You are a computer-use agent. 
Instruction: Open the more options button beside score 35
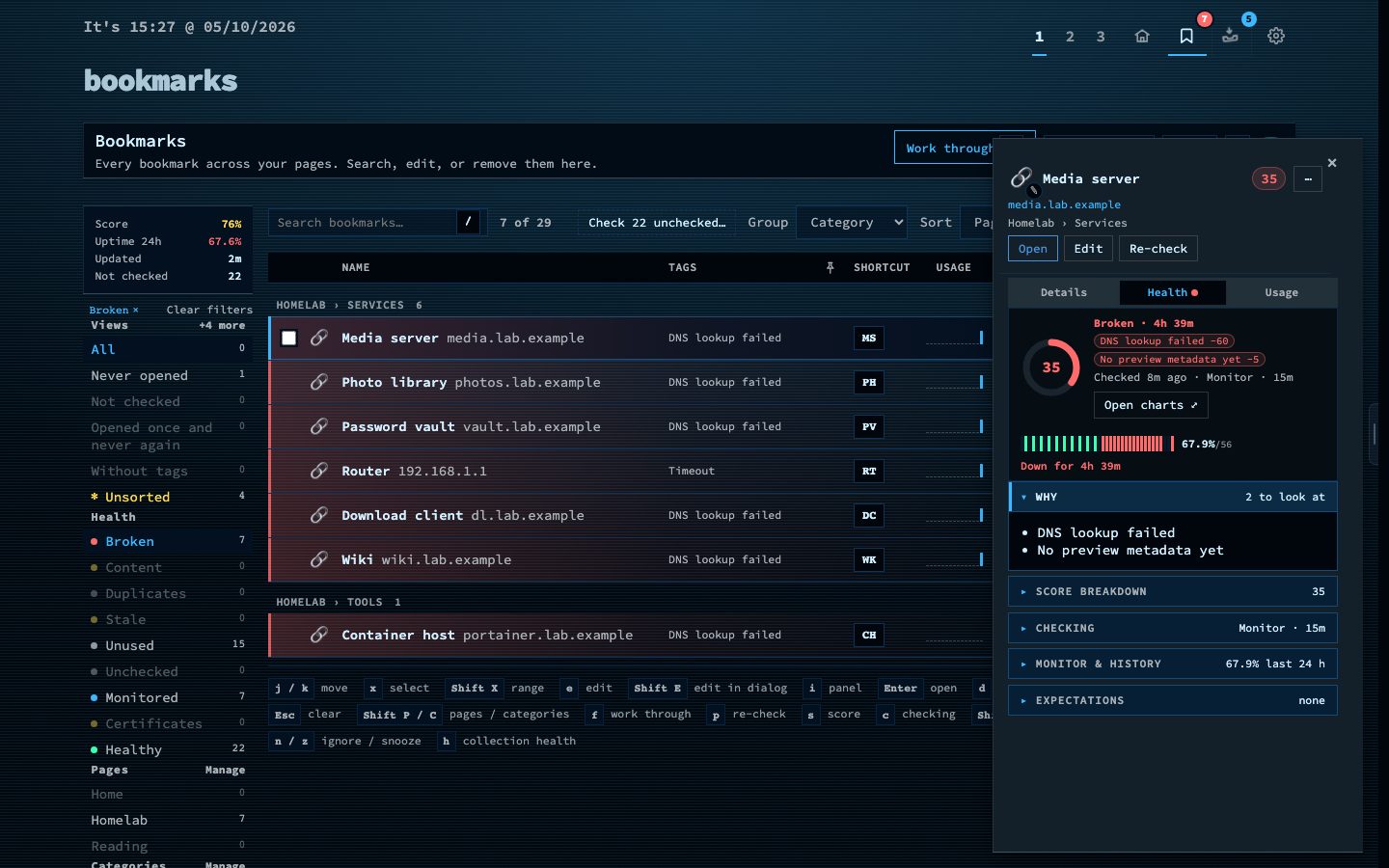(1308, 178)
